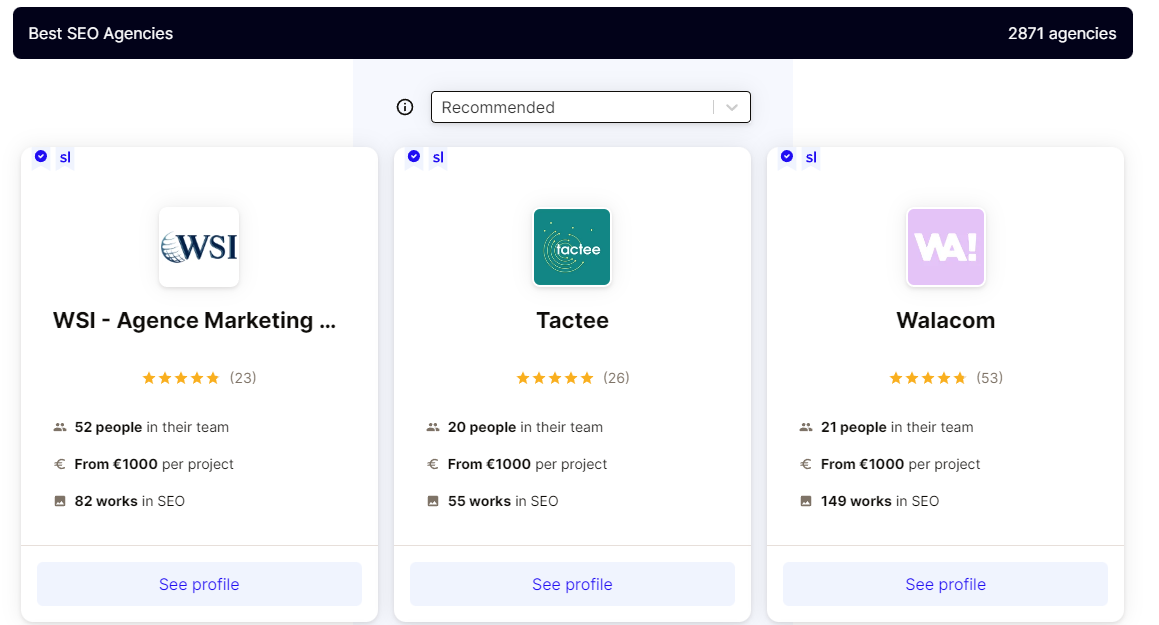Image resolution: width=1159 pixels, height=625 pixels.
Task: Click the Tactee five-star rating
Action: tap(555, 378)
